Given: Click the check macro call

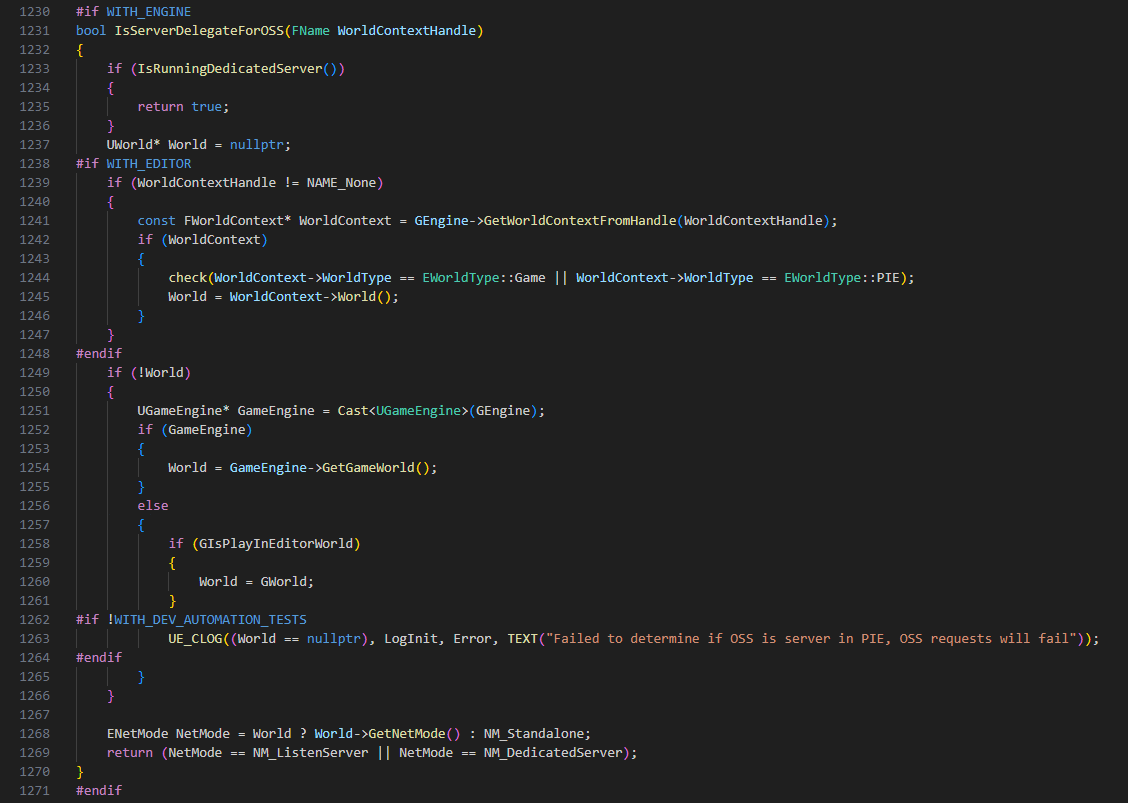Looking at the screenshot, I should click(x=188, y=278).
